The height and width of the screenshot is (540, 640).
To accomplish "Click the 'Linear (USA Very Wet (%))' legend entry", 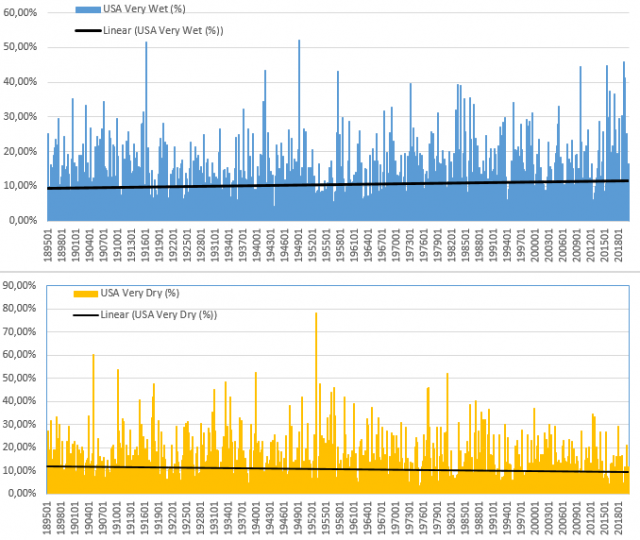I will [x=164, y=30].
